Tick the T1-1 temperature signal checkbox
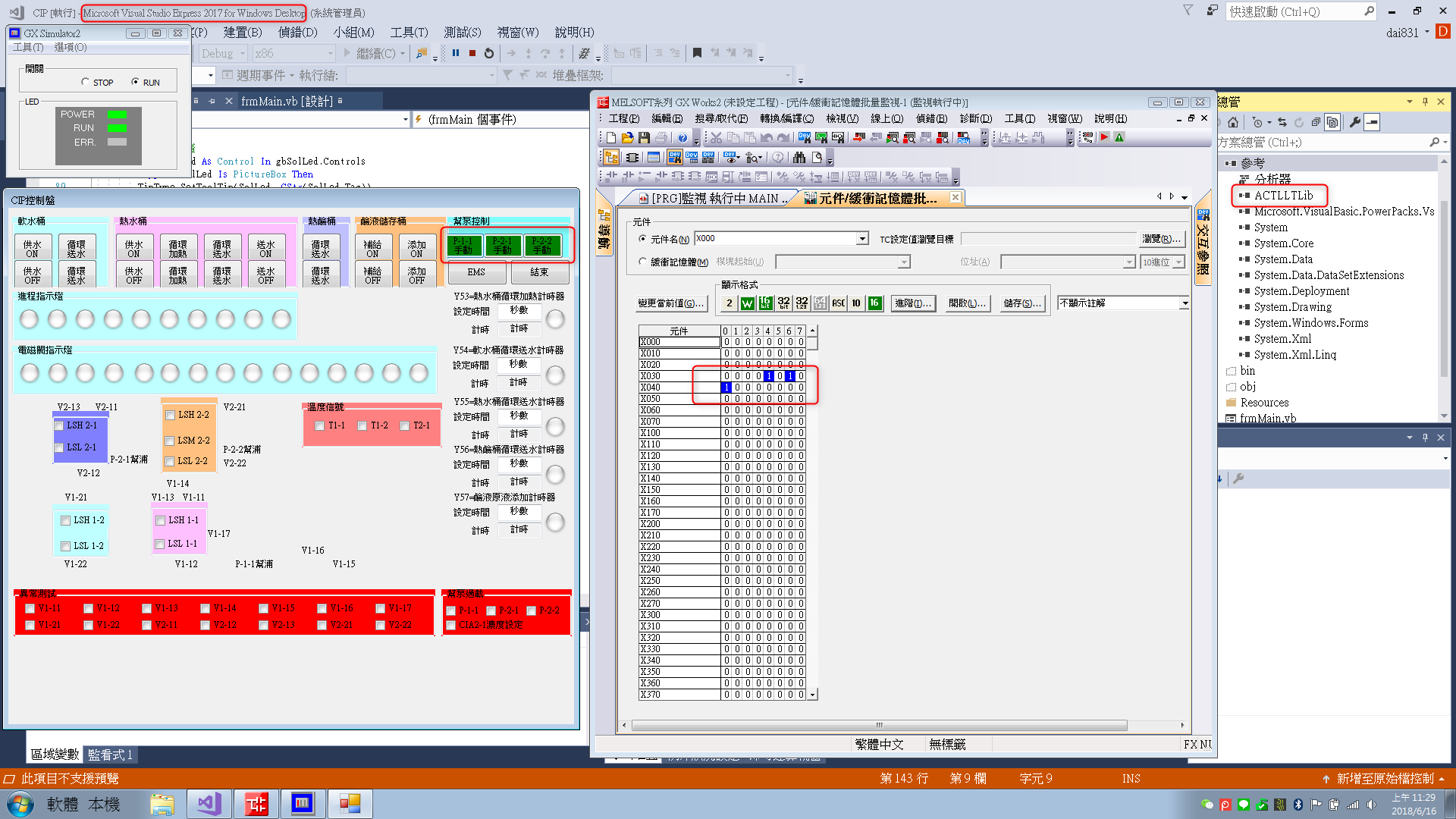The image size is (1456, 819). (x=320, y=426)
